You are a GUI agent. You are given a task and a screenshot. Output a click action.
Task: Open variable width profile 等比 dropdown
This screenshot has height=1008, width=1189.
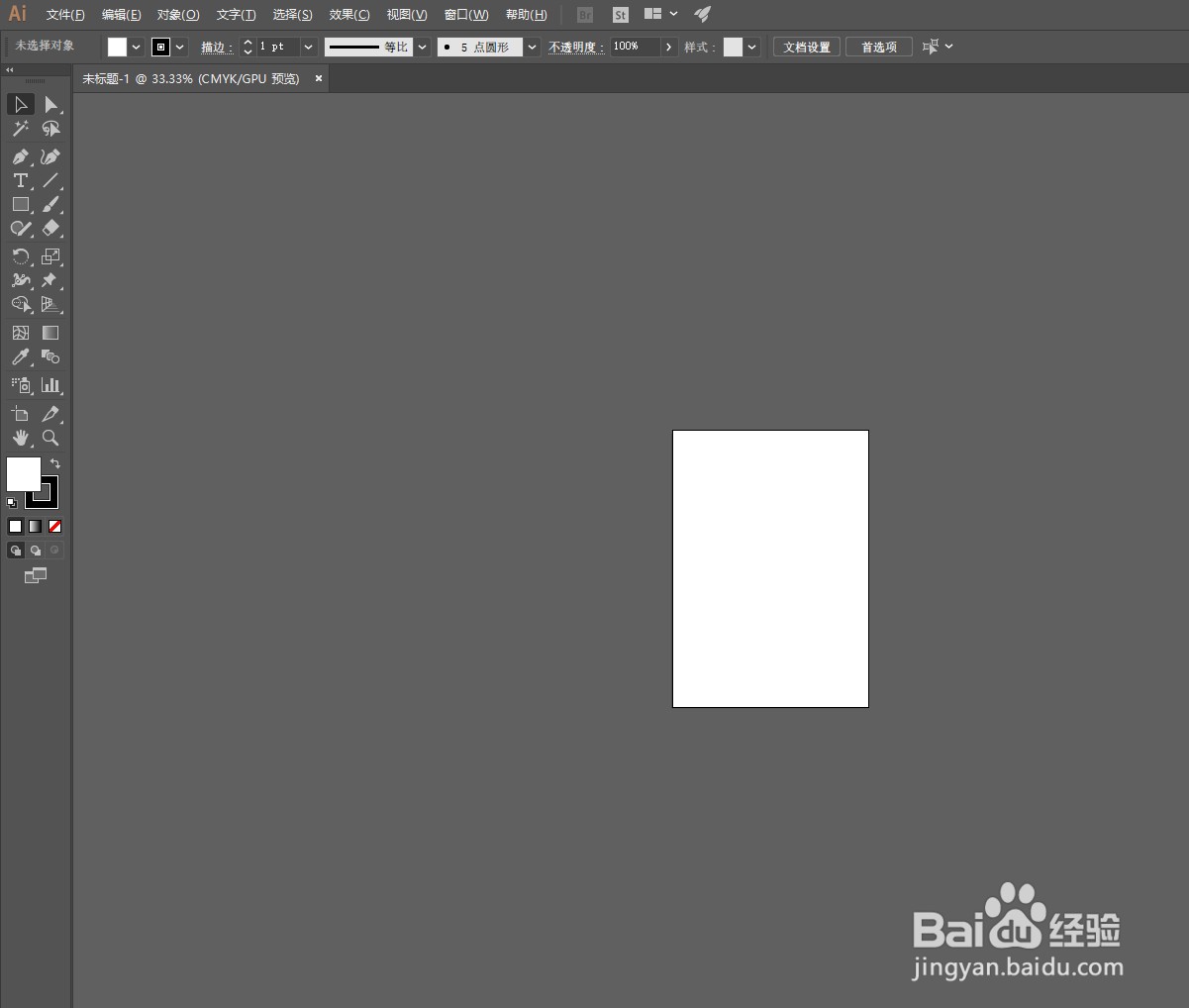click(423, 47)
